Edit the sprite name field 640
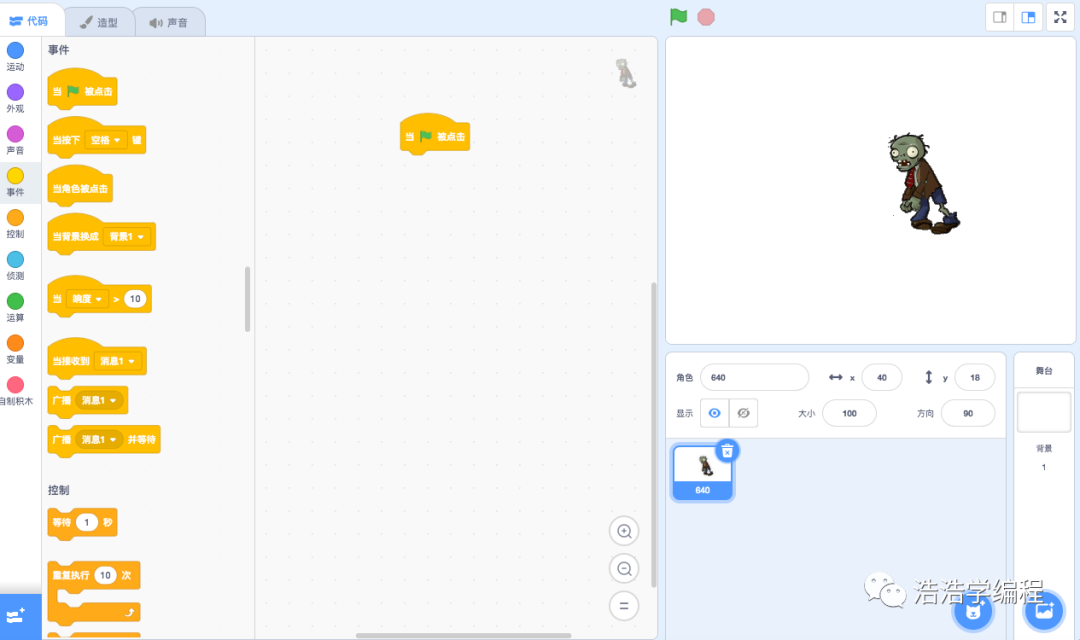 click(754, 378)
